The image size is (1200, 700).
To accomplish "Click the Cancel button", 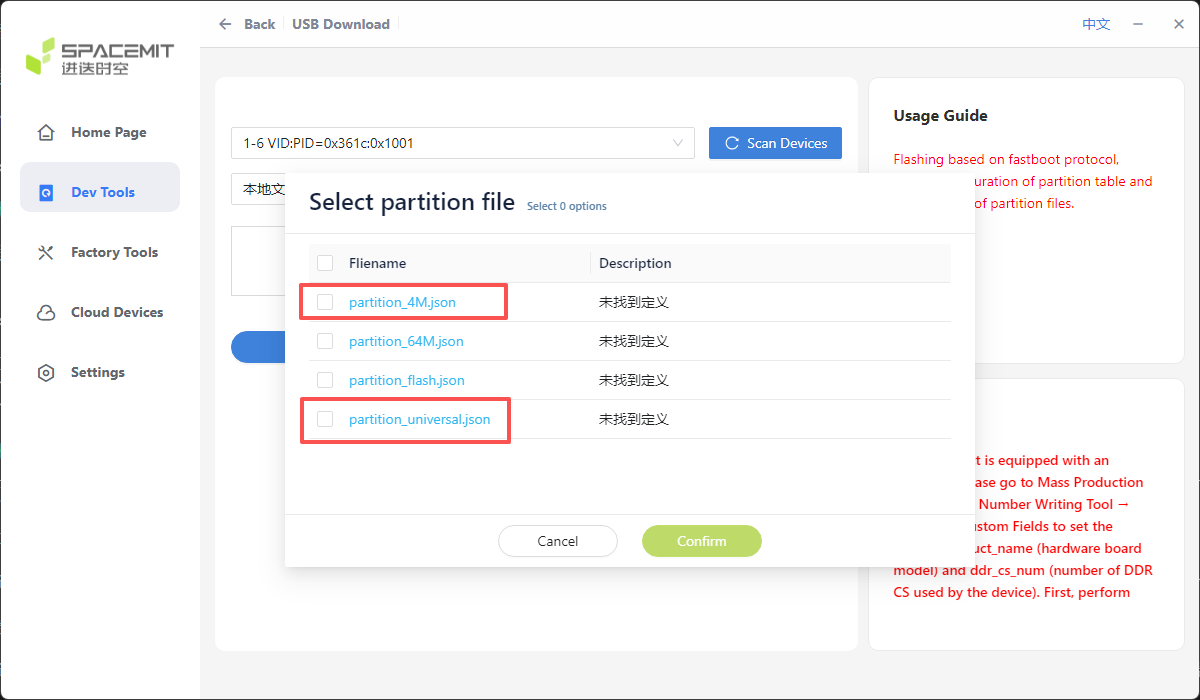I will tap(558, 541).
